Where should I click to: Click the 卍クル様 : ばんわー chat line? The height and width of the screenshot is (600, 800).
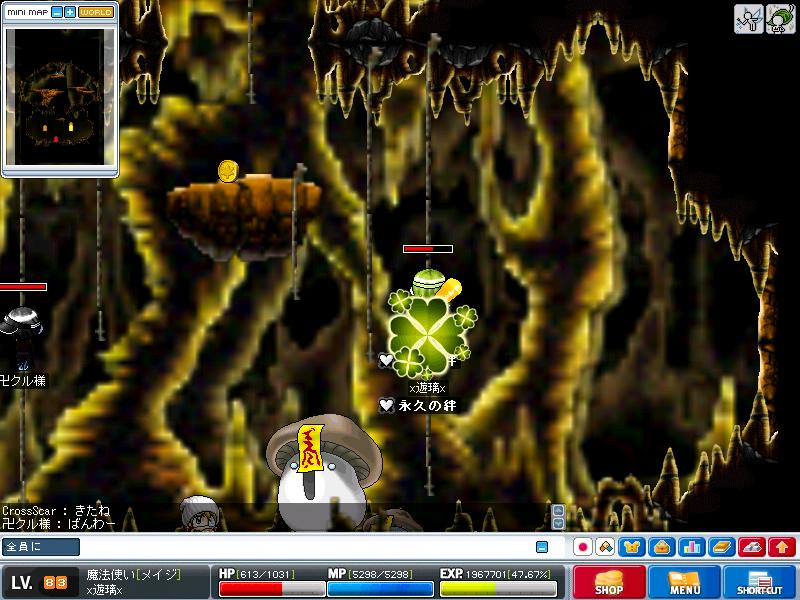(x=59, y=523)
